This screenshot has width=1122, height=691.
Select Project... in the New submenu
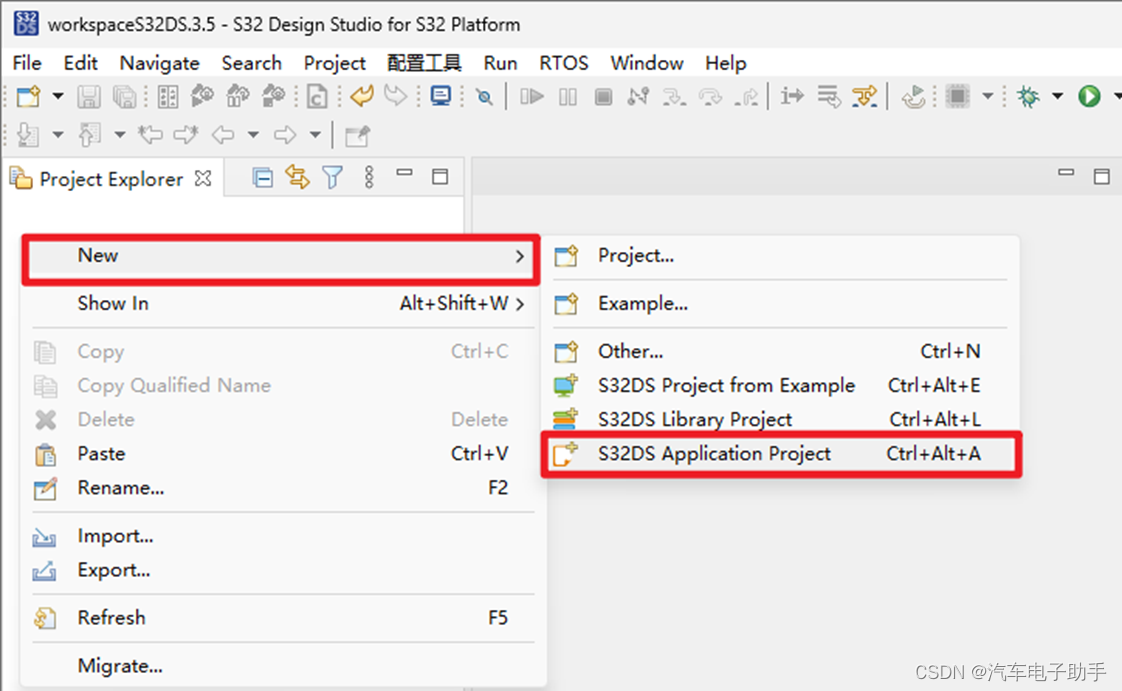[x=781, y=255]
